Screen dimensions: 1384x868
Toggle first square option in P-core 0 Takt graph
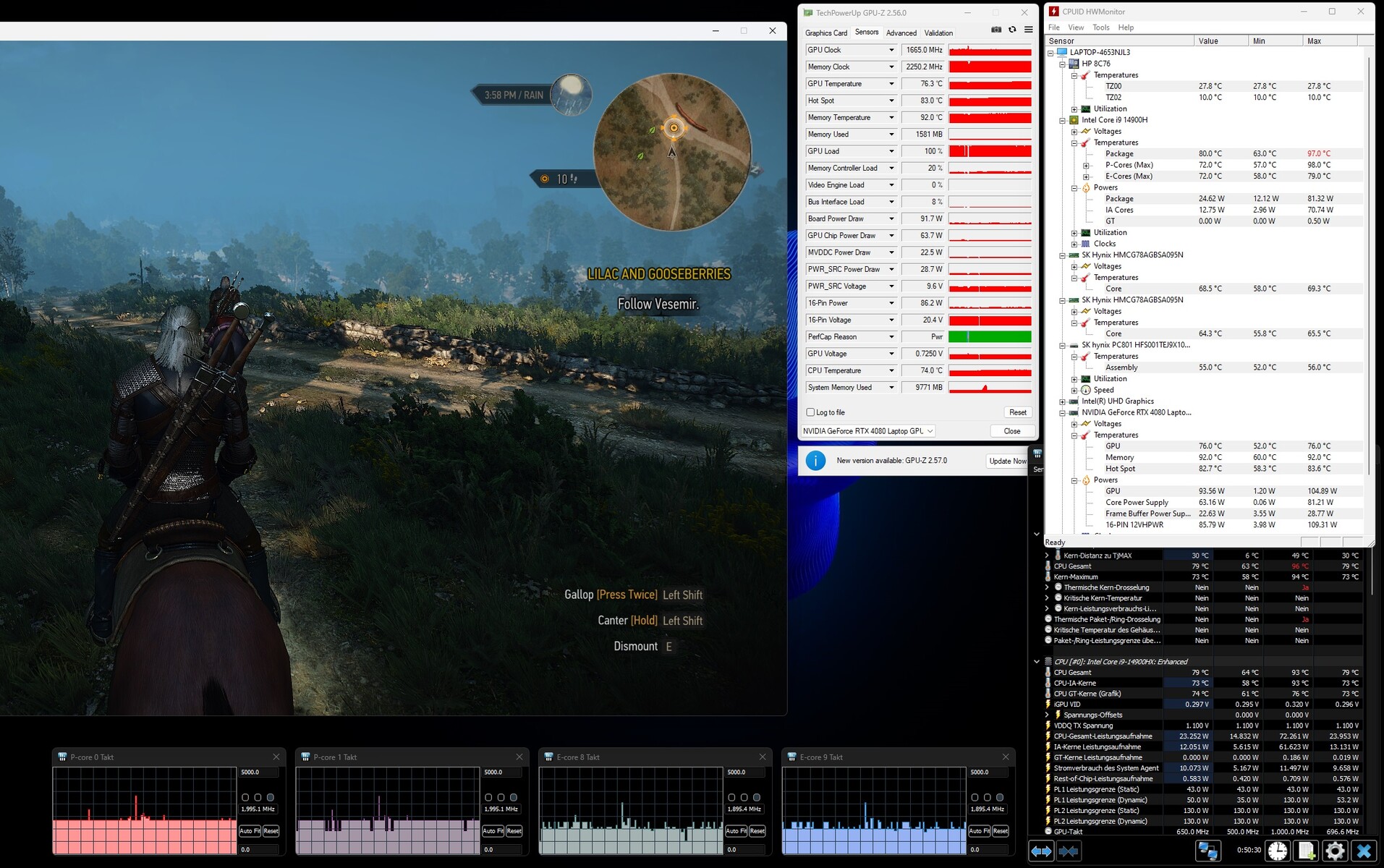(245, 797)
